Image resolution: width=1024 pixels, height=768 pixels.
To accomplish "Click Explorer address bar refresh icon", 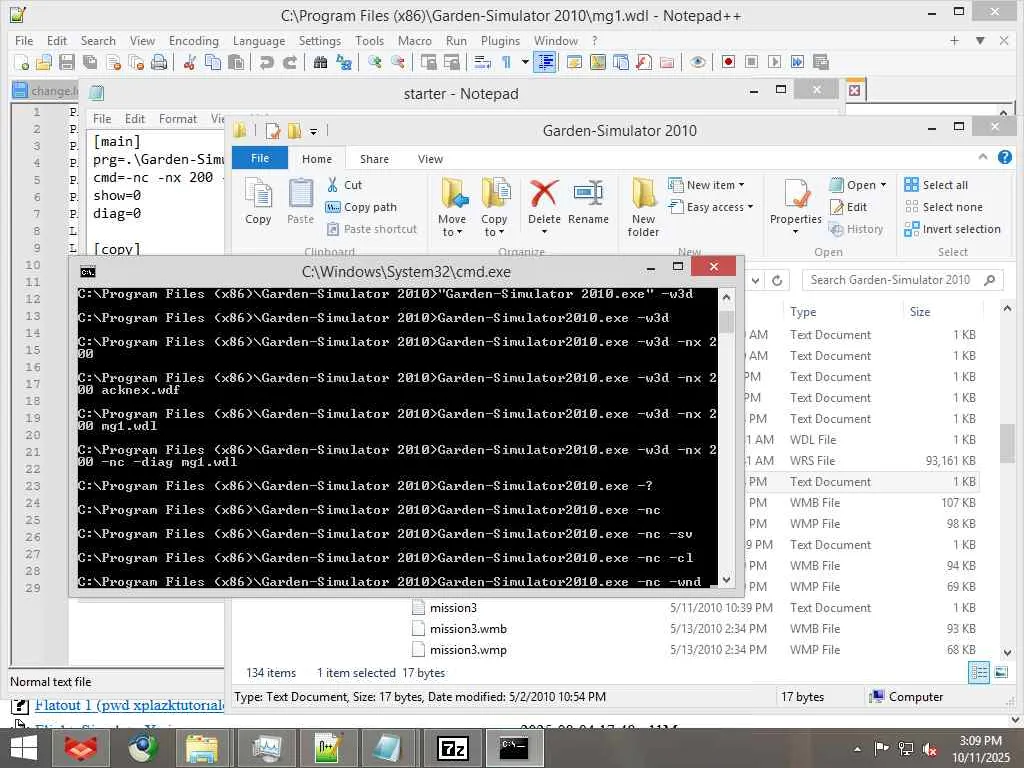I will pos(777,281).
